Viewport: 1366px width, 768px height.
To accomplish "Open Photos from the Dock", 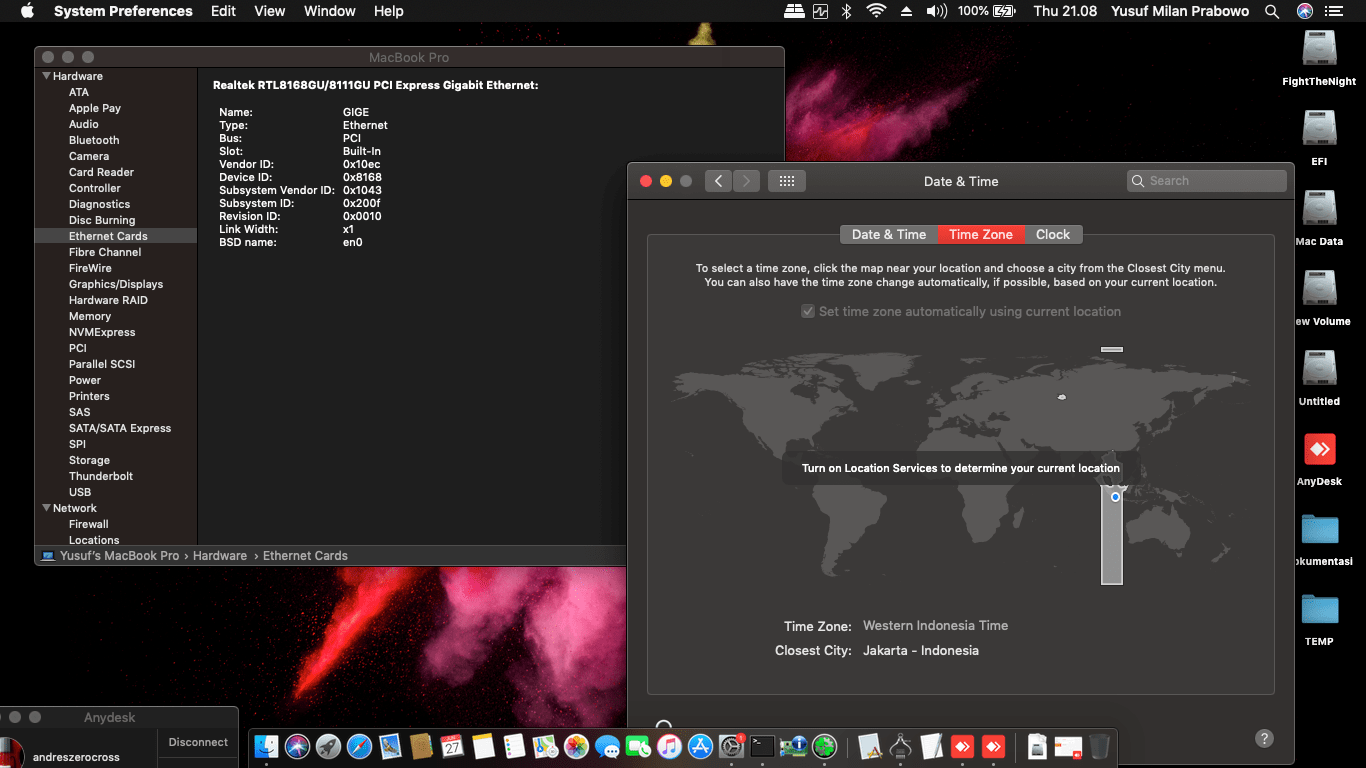I will tap(576, 746).
